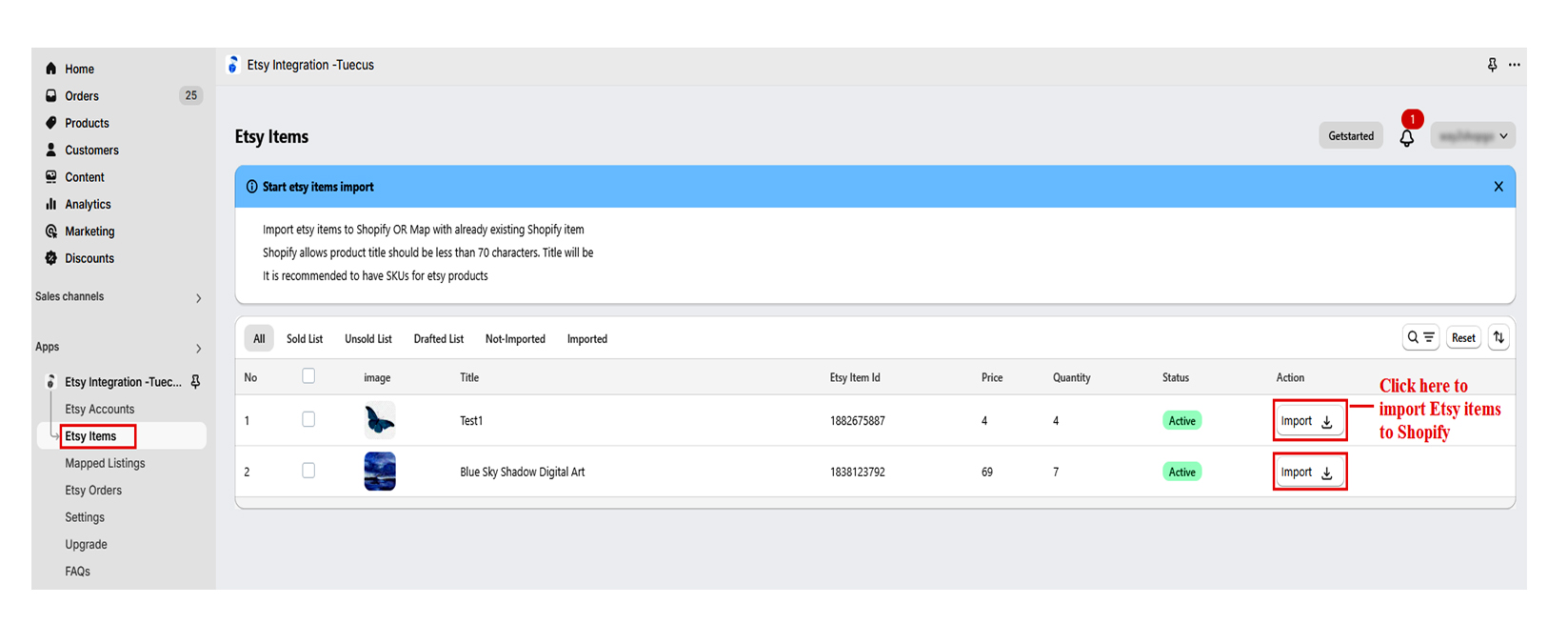Pin the app using the header pin icon
Screen dimensions: 1568x624
[1492, 65]
